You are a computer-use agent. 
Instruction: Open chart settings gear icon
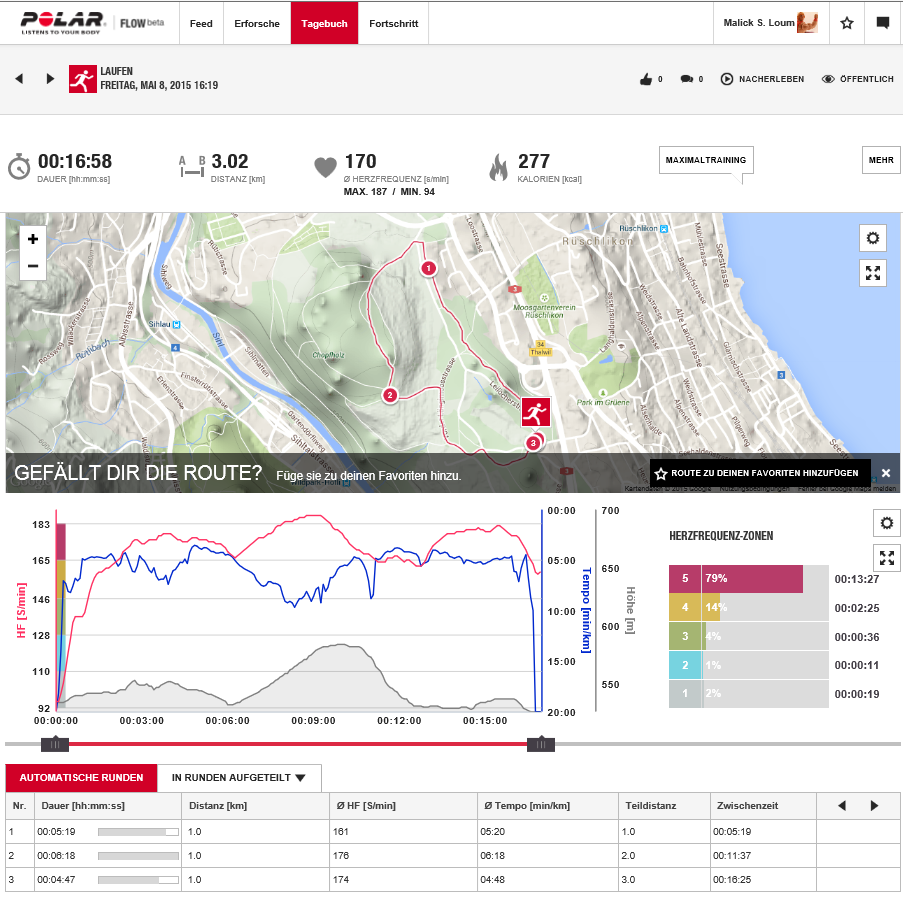(x=886, y=523)
